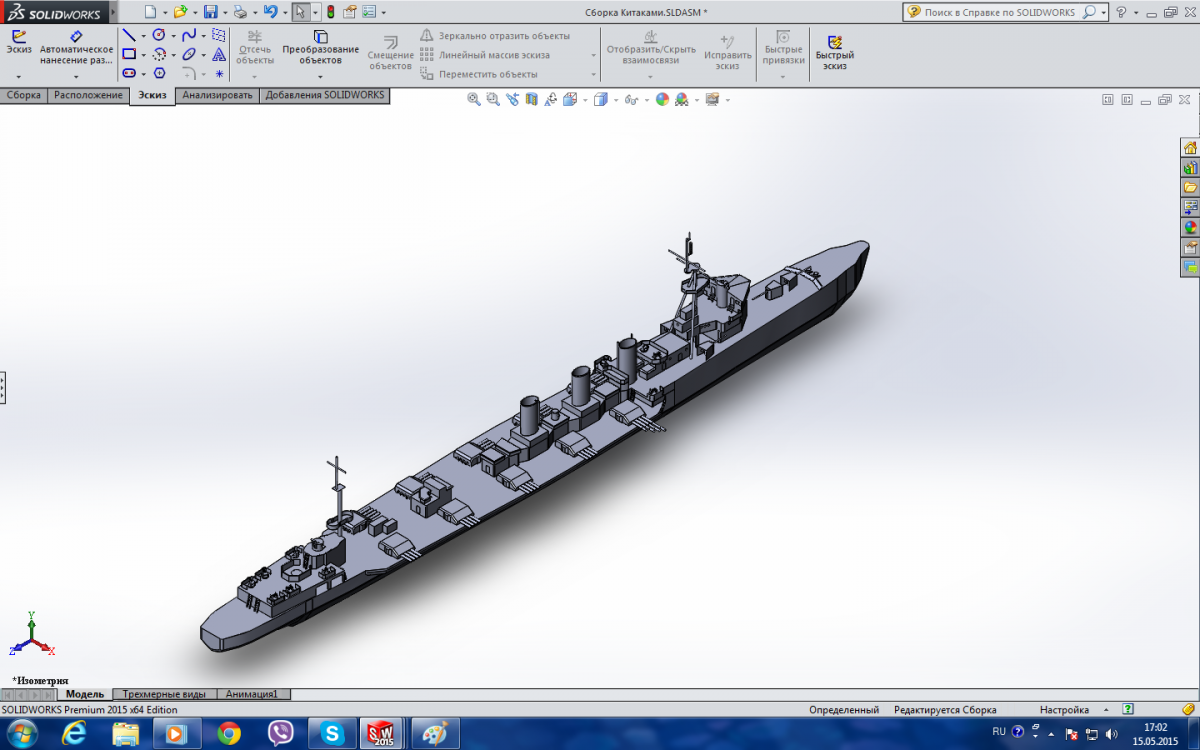Expand Преобразование объектов dropdown arrow

320,76
